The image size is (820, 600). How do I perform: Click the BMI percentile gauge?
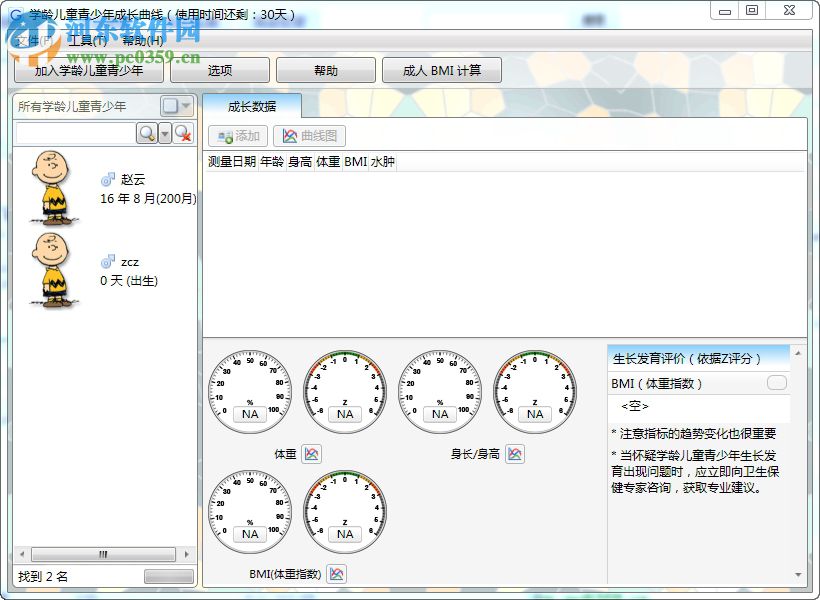pyautogui.click(x=250, y=512)
